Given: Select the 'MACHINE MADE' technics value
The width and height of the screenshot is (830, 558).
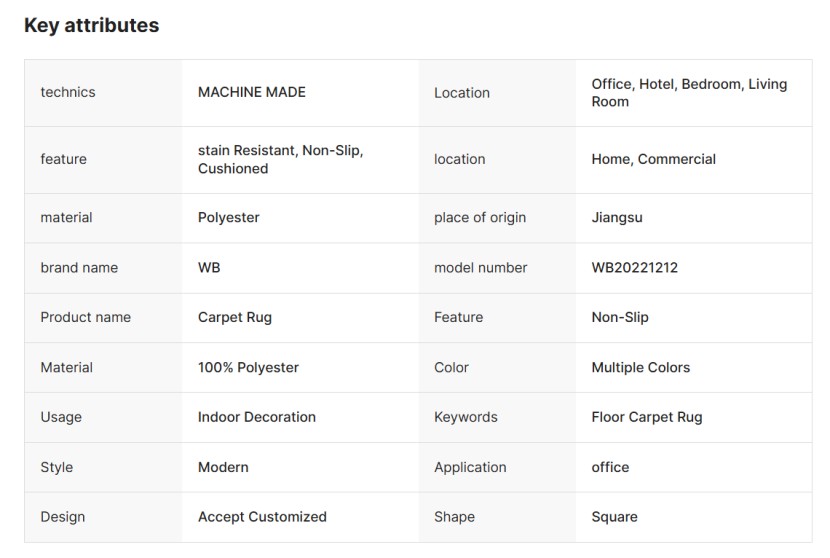Looking at the screenshot, I should point(252,92).
